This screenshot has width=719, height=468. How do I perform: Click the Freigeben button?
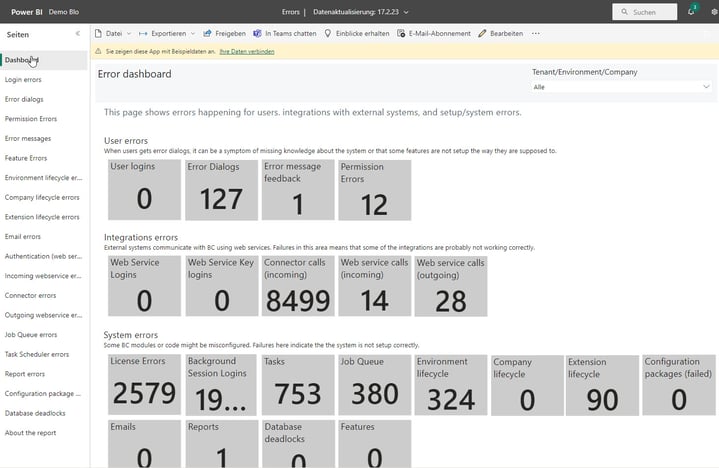pos(225,33)
